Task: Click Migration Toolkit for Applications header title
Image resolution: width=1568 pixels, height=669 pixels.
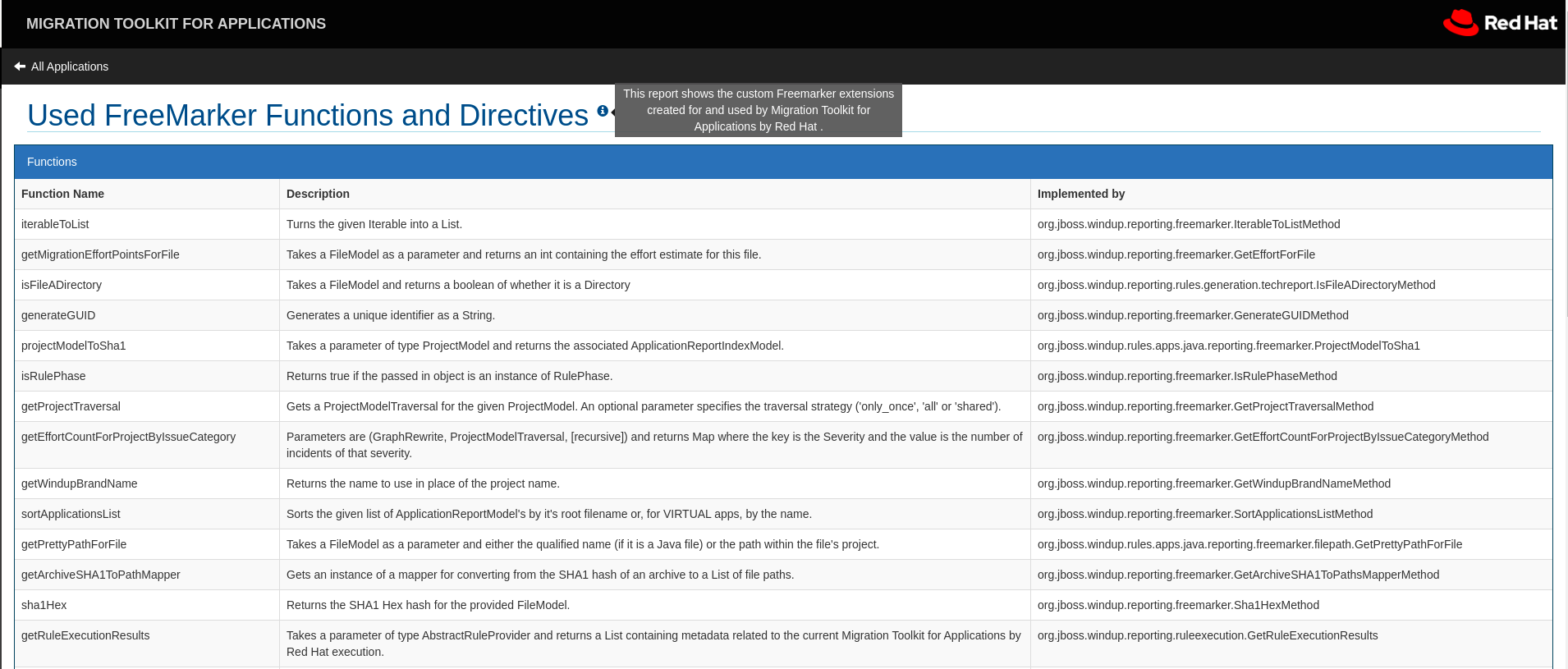Action: 176,24
